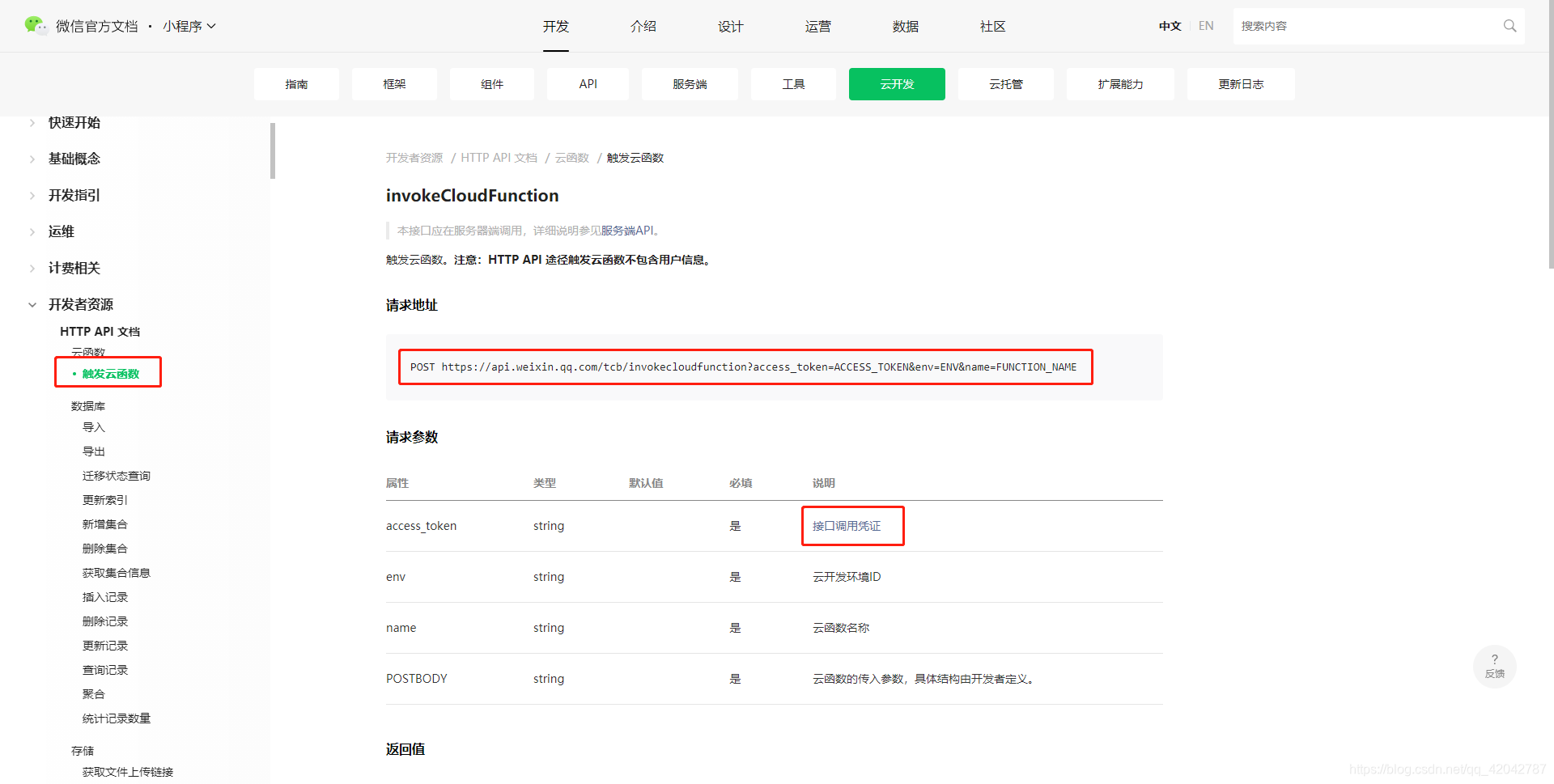Open 插入记录 in sidebar
This screenshot has width=1554, height=784.
[105, 597]
